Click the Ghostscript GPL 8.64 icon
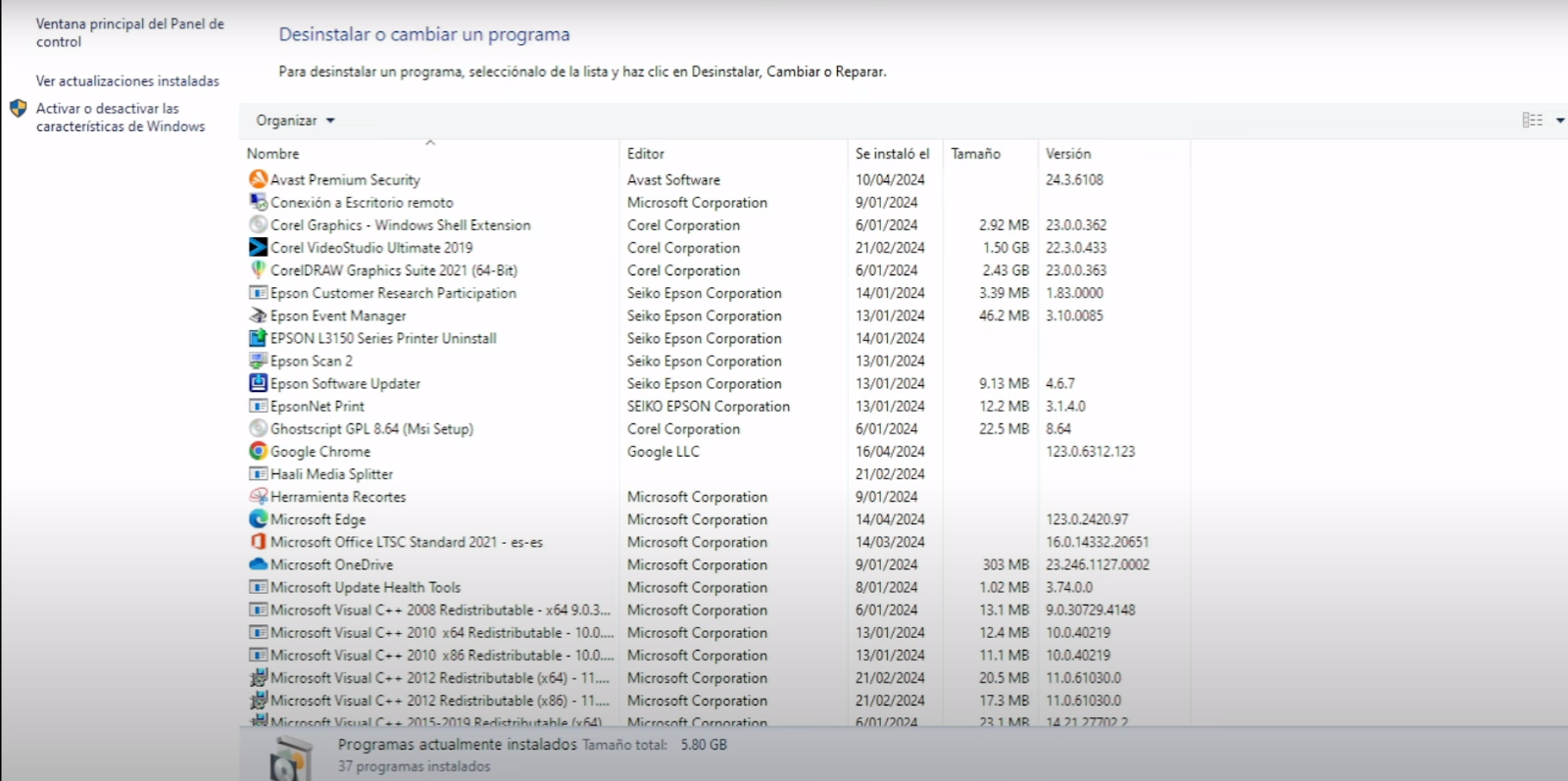The image size is (1568, 781). pyautogui.click(x=258, y=428)
